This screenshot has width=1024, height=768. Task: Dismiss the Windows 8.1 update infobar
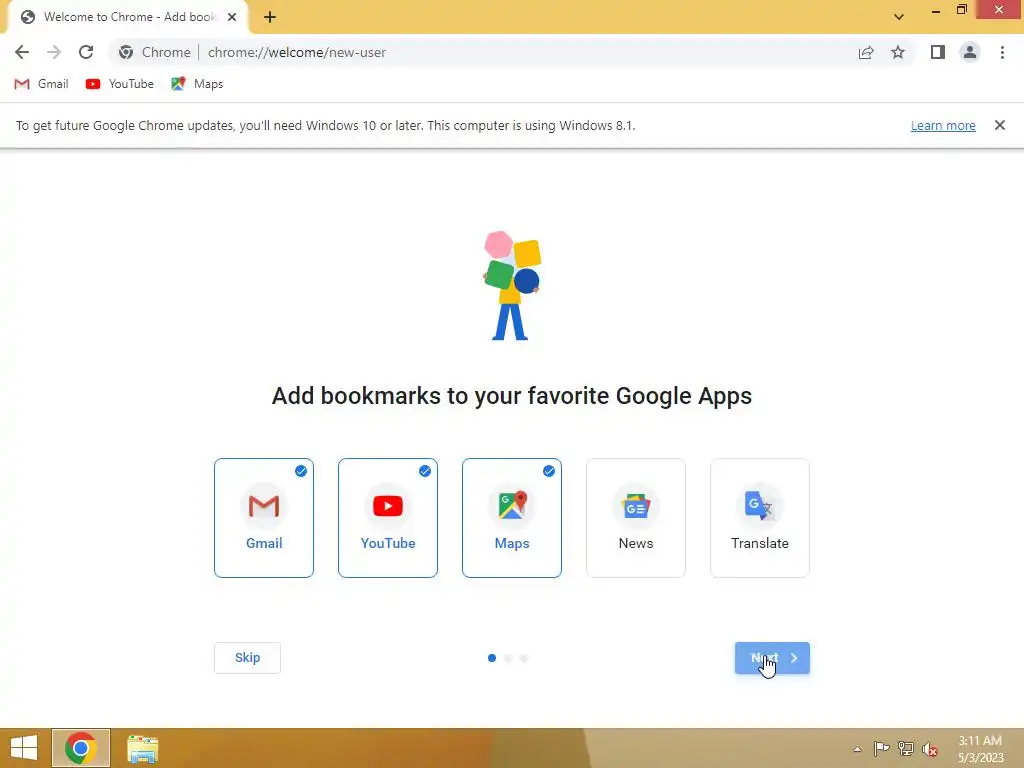(999, 125)
